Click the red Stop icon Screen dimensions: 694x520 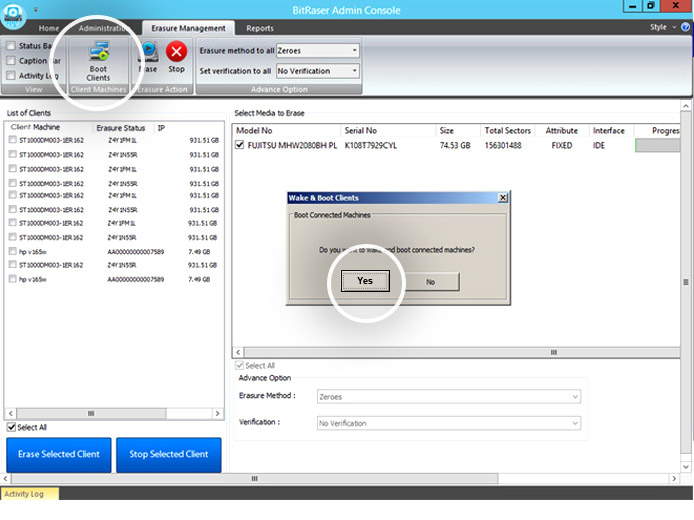[x=176, y=52]
